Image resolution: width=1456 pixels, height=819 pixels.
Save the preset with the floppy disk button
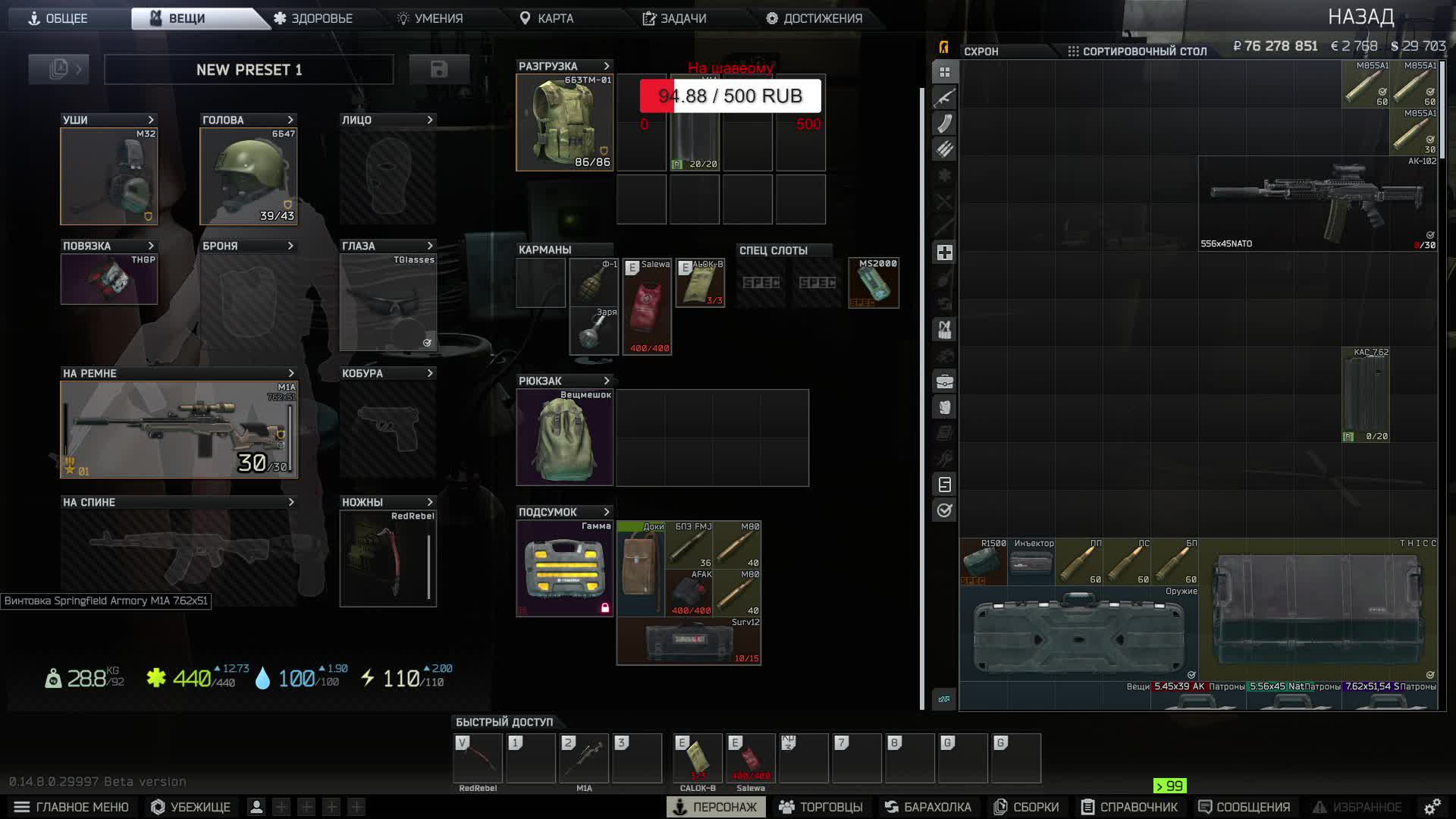[440, 68]
